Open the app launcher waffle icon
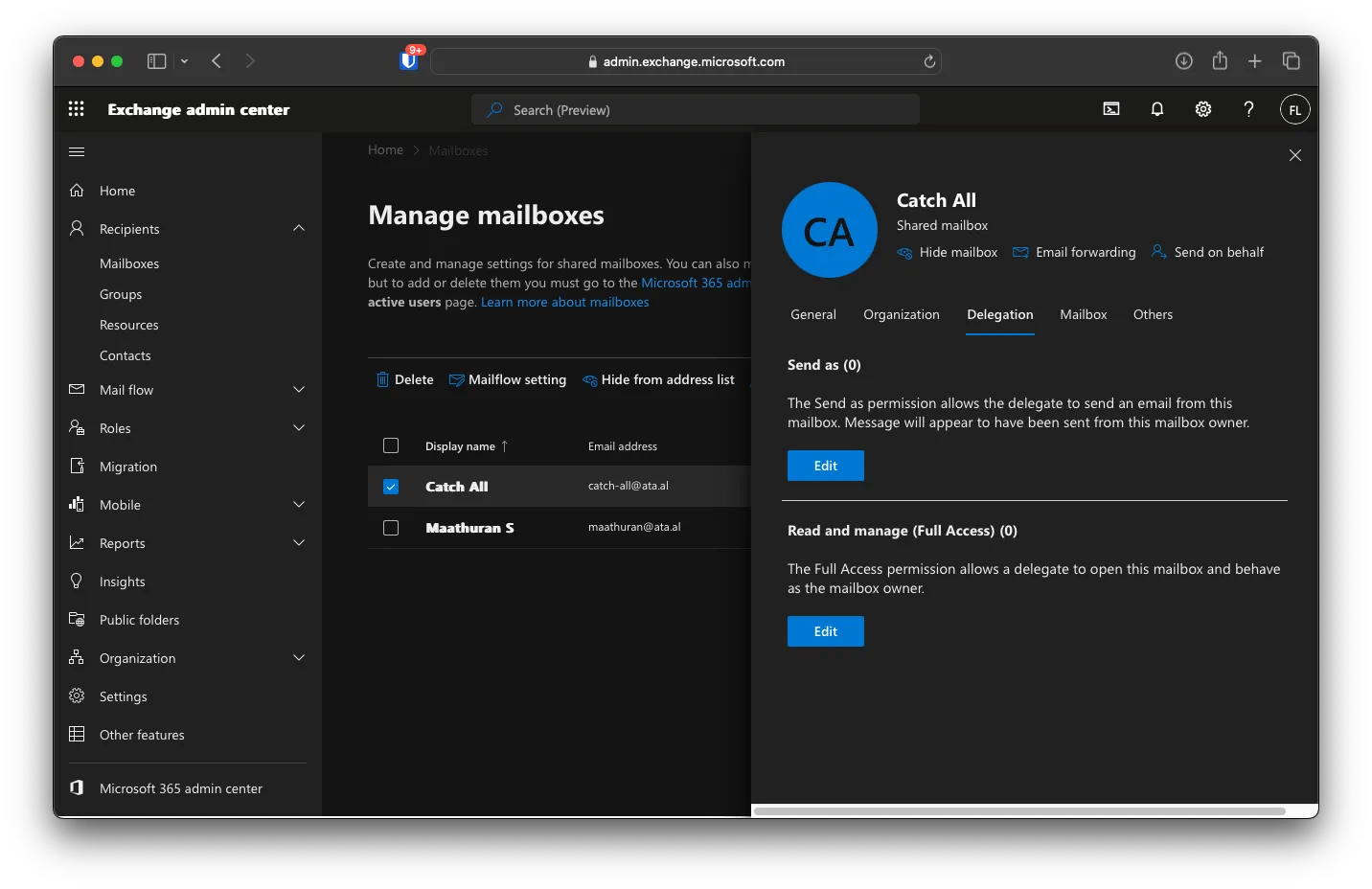Viewport: 1372px width, 889px height. 77,109
